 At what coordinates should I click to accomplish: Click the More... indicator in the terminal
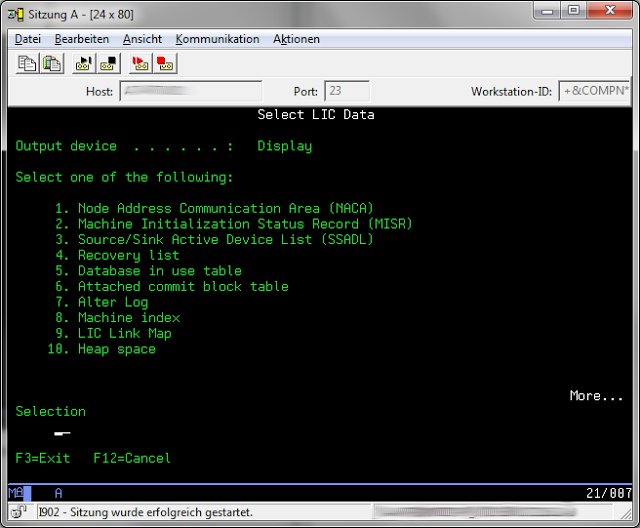[x=596, y=396]
